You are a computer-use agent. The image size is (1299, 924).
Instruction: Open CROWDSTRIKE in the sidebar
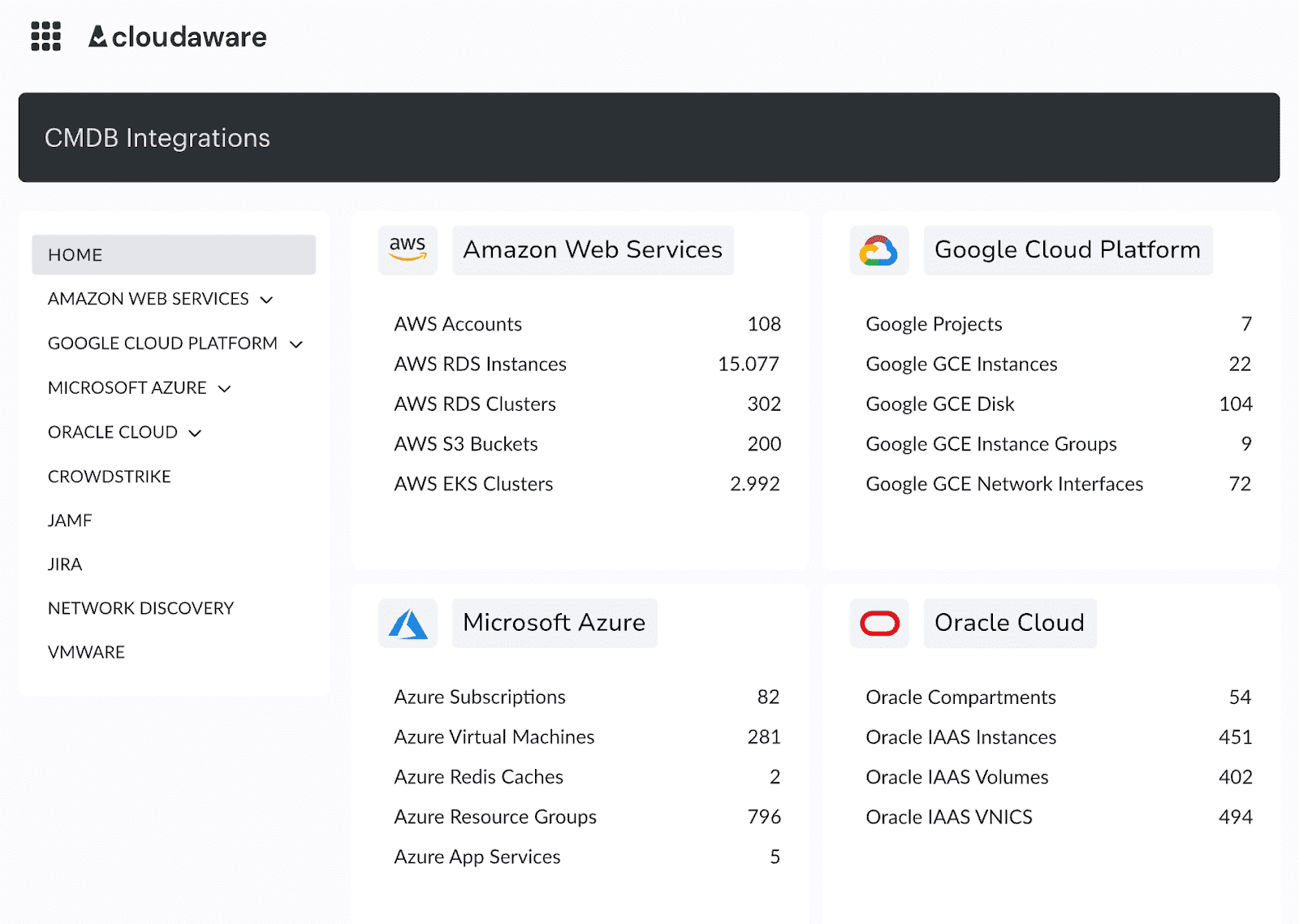110,477
